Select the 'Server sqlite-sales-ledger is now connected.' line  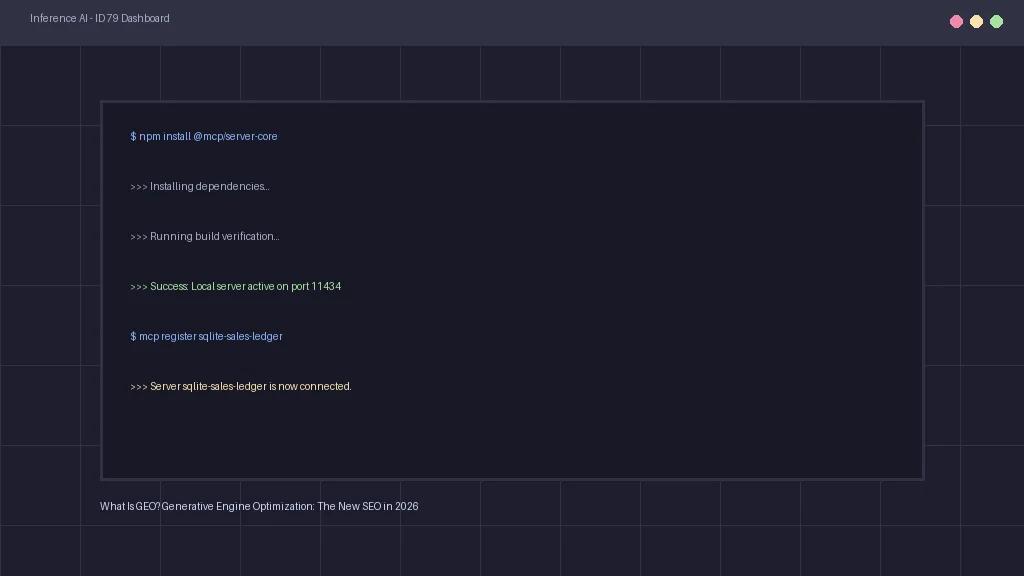[241, 387]
